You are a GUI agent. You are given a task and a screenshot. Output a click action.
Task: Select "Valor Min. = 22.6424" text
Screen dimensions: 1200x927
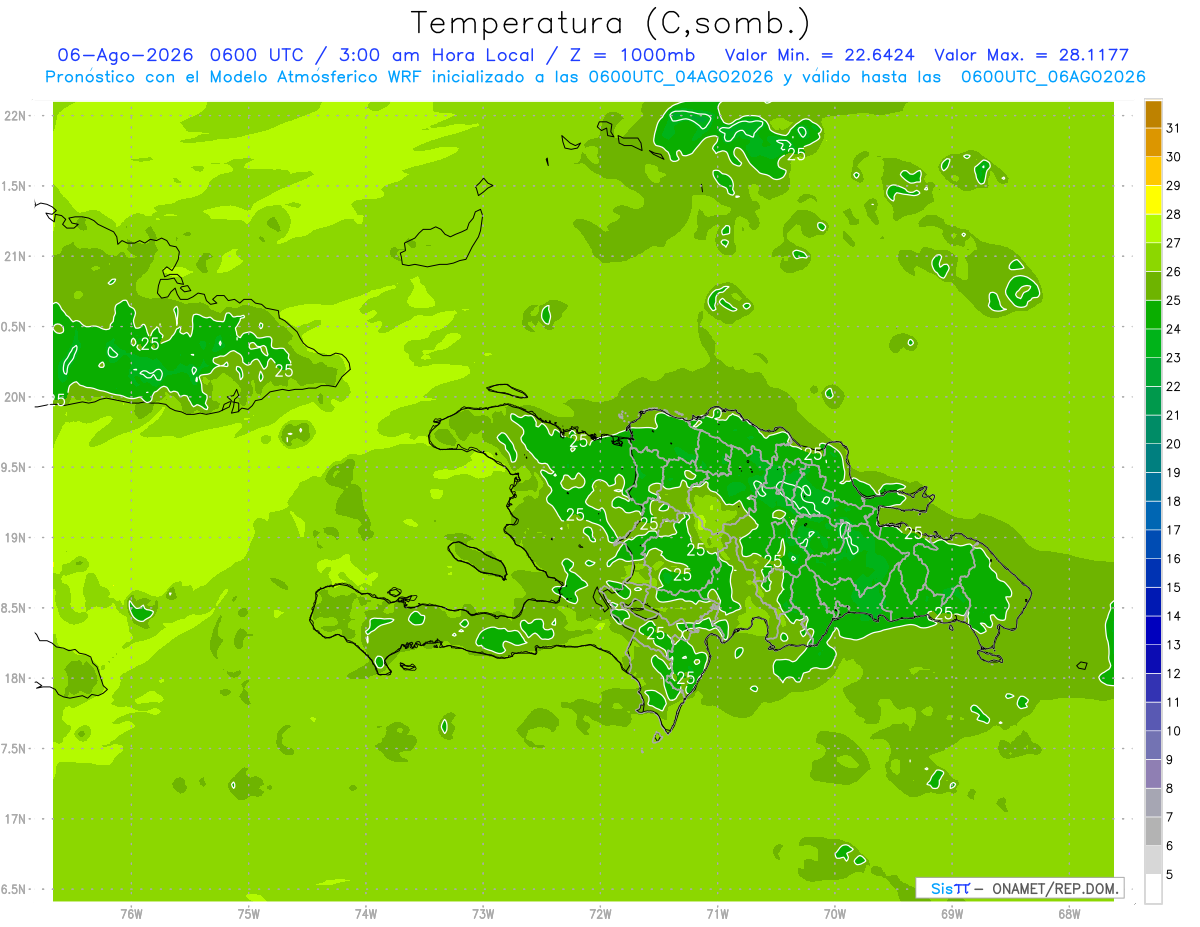click(x=819, y=55)
